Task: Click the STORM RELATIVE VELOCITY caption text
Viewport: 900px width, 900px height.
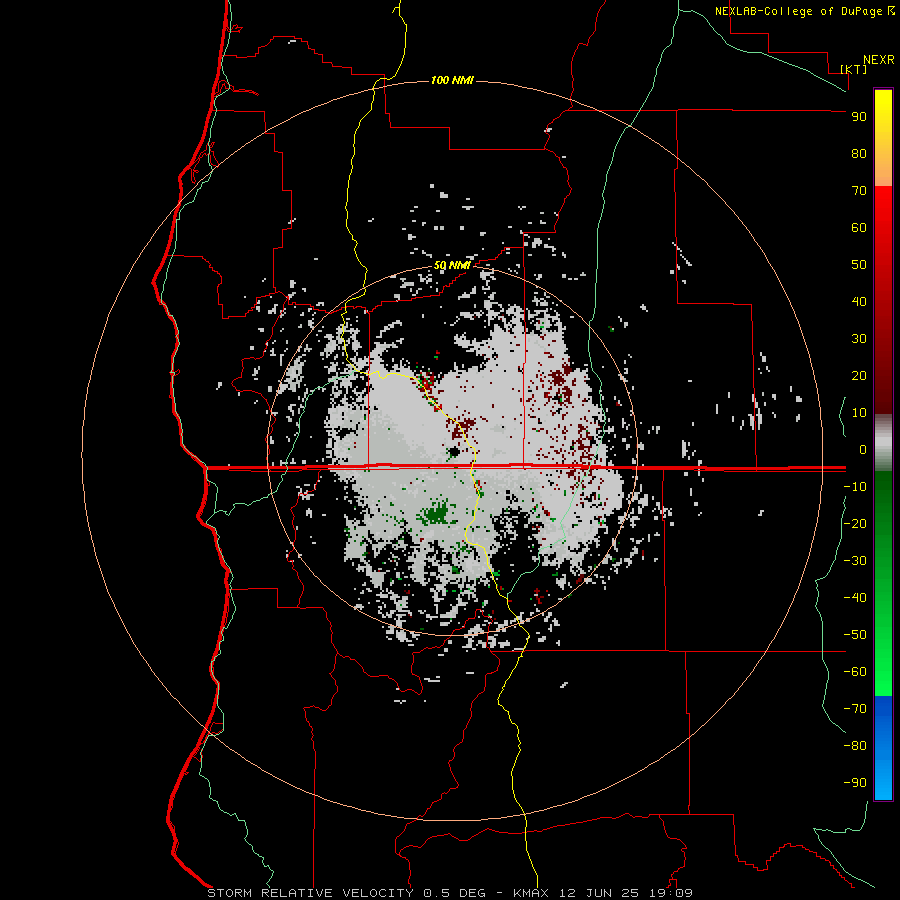Action: [x=310, y=893]
